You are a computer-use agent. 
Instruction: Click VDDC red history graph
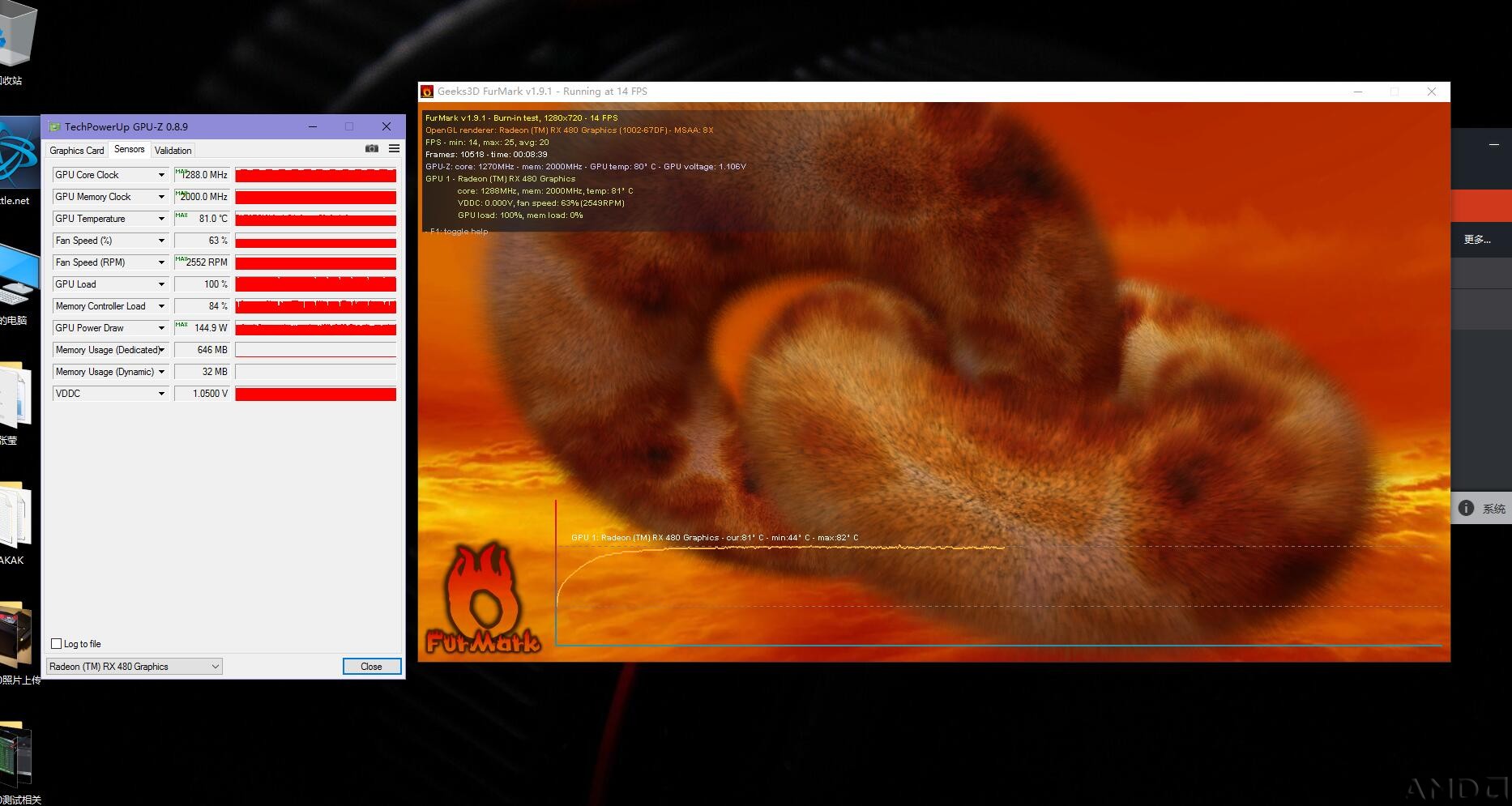[315, 394]
